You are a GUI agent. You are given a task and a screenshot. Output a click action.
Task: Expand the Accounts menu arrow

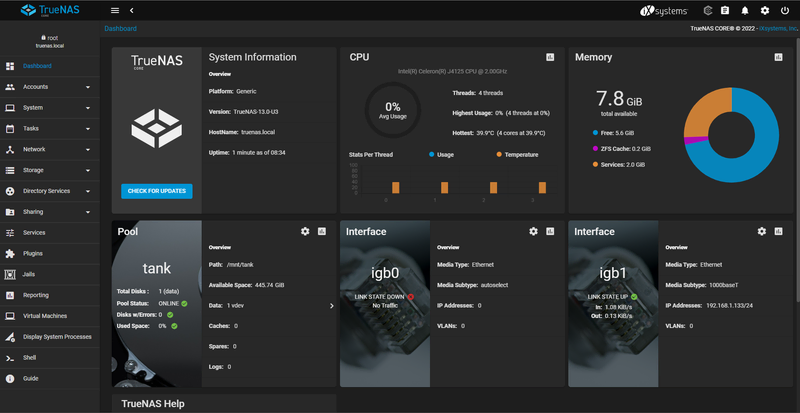88,87
